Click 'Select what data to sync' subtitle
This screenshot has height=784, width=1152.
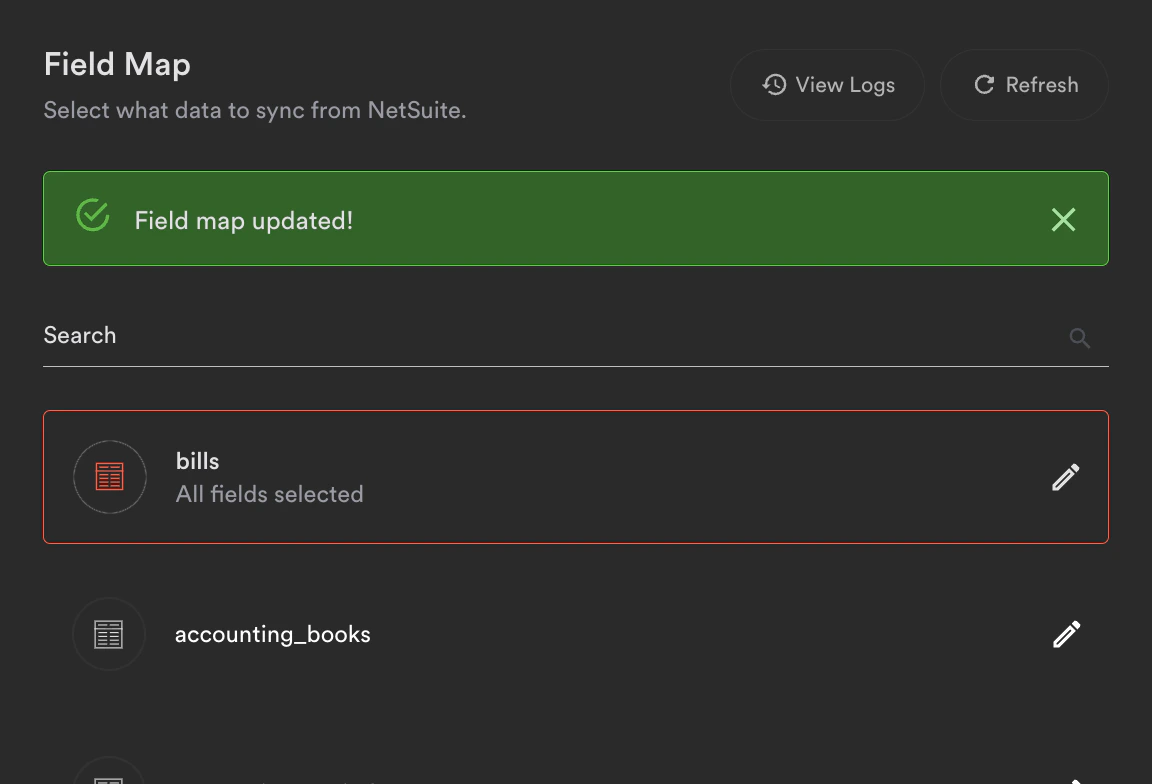[255, 110]
